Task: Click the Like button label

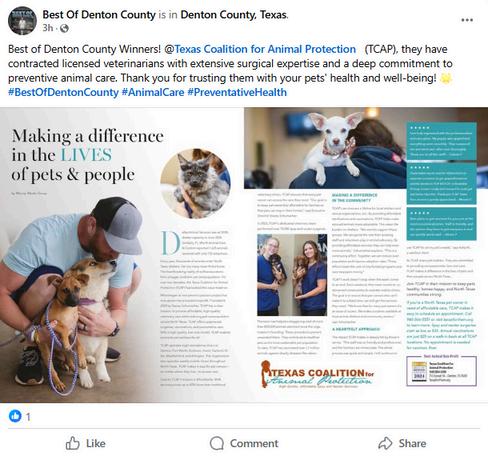Action: pyautogui.click(x=96, y=443)
